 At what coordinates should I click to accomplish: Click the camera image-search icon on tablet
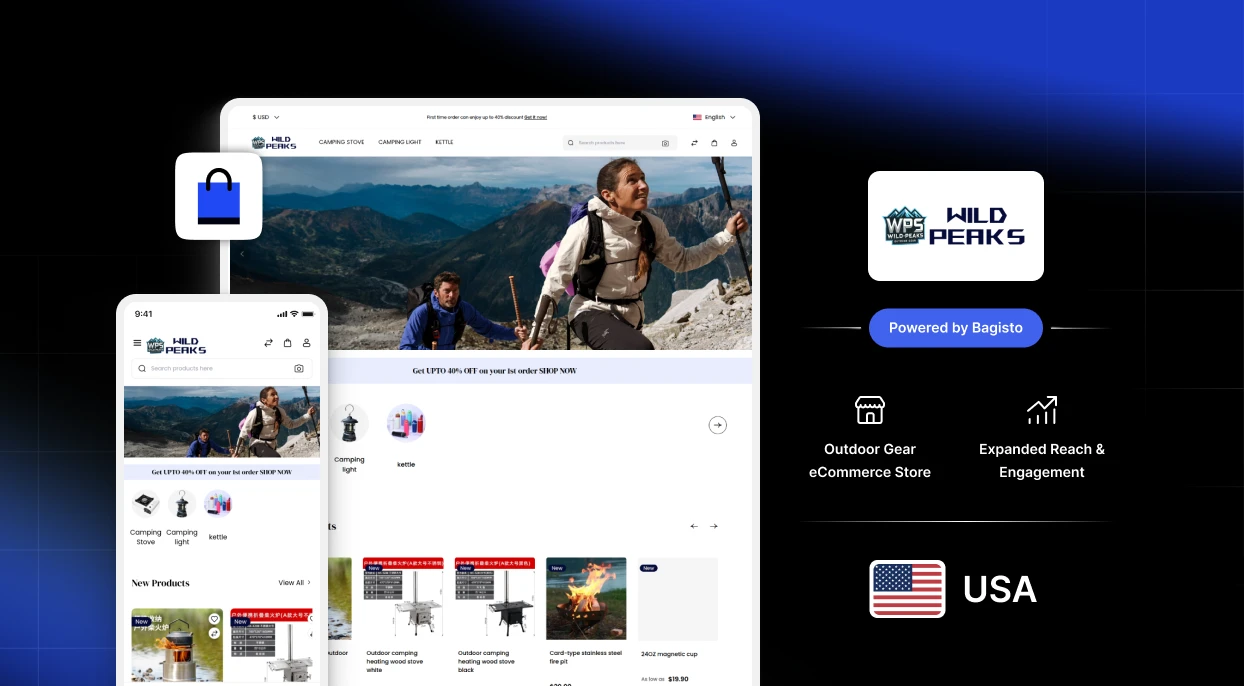[665, 143]
